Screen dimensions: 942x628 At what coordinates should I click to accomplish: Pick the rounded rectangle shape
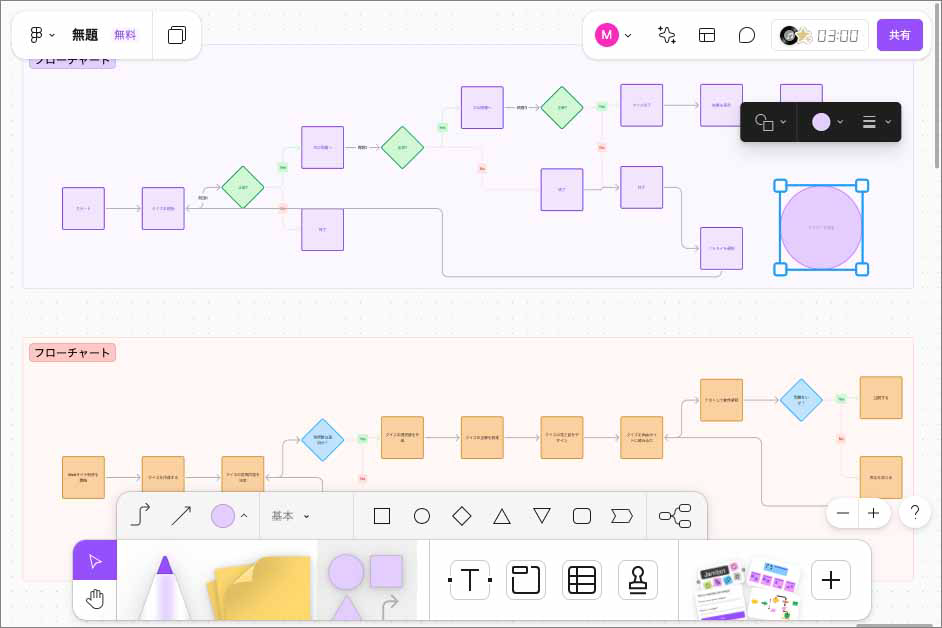581,516
